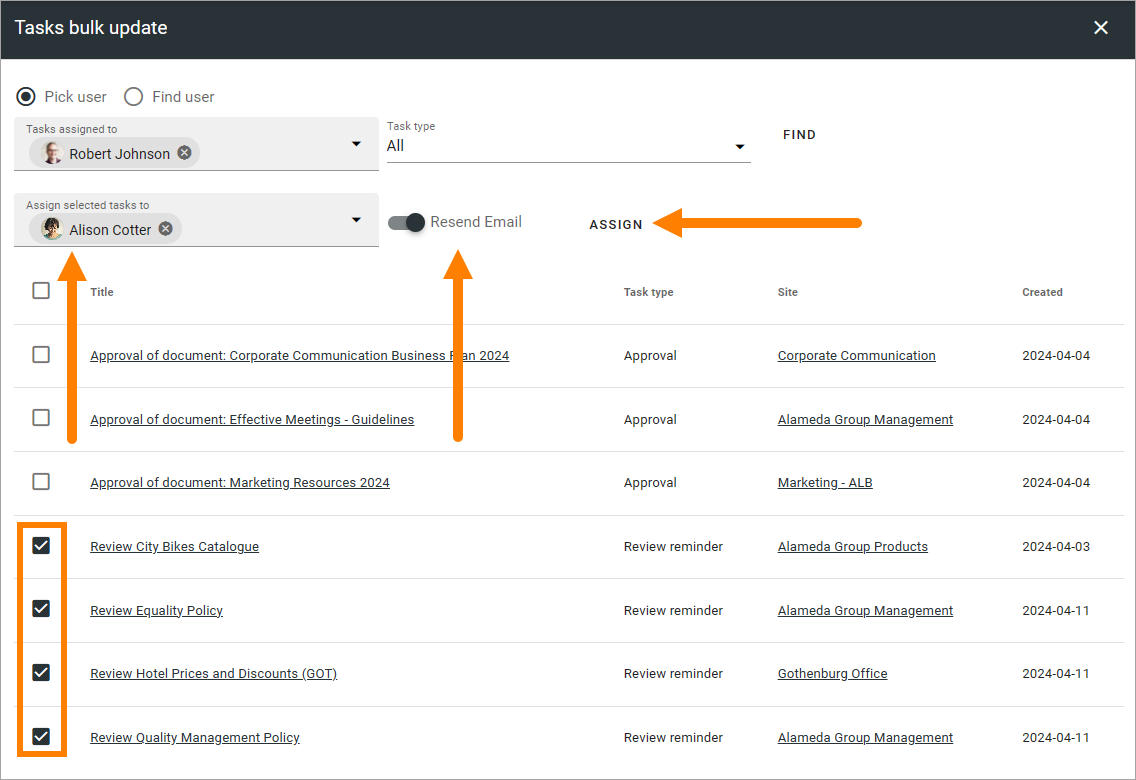
Task: Click the Site column header
Action: coord(788,292)
